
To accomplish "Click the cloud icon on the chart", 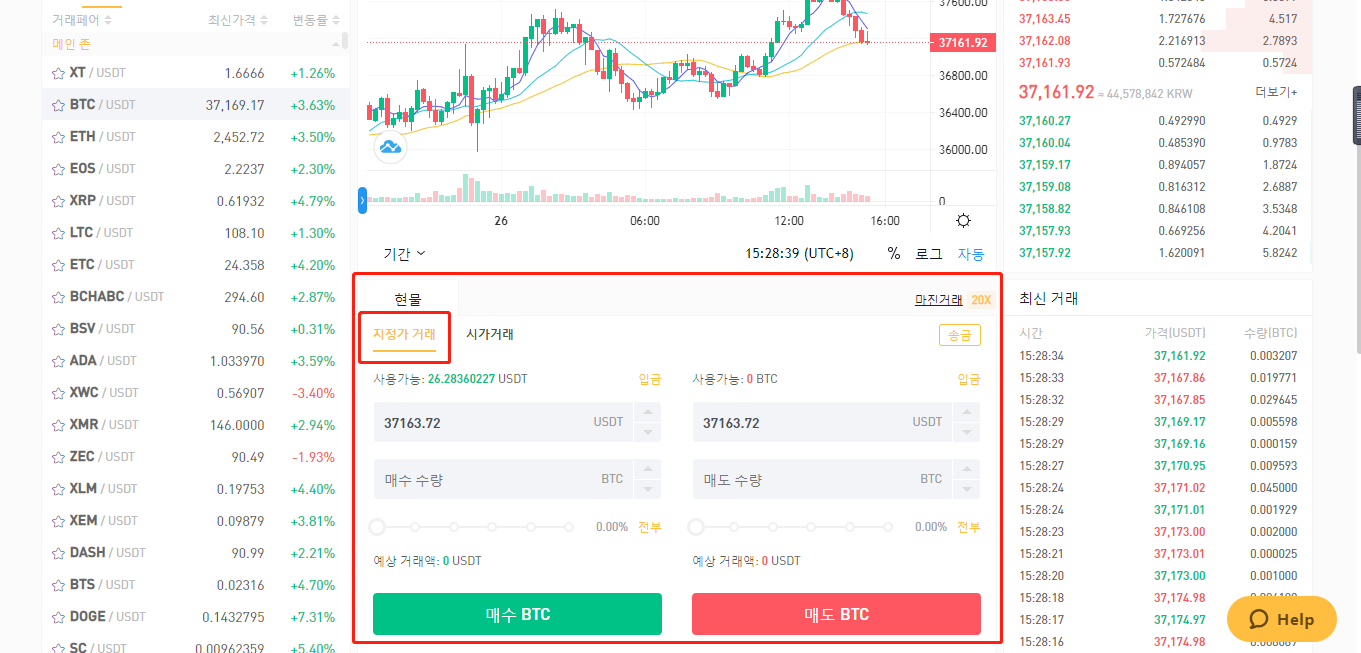I will (390, 147).
